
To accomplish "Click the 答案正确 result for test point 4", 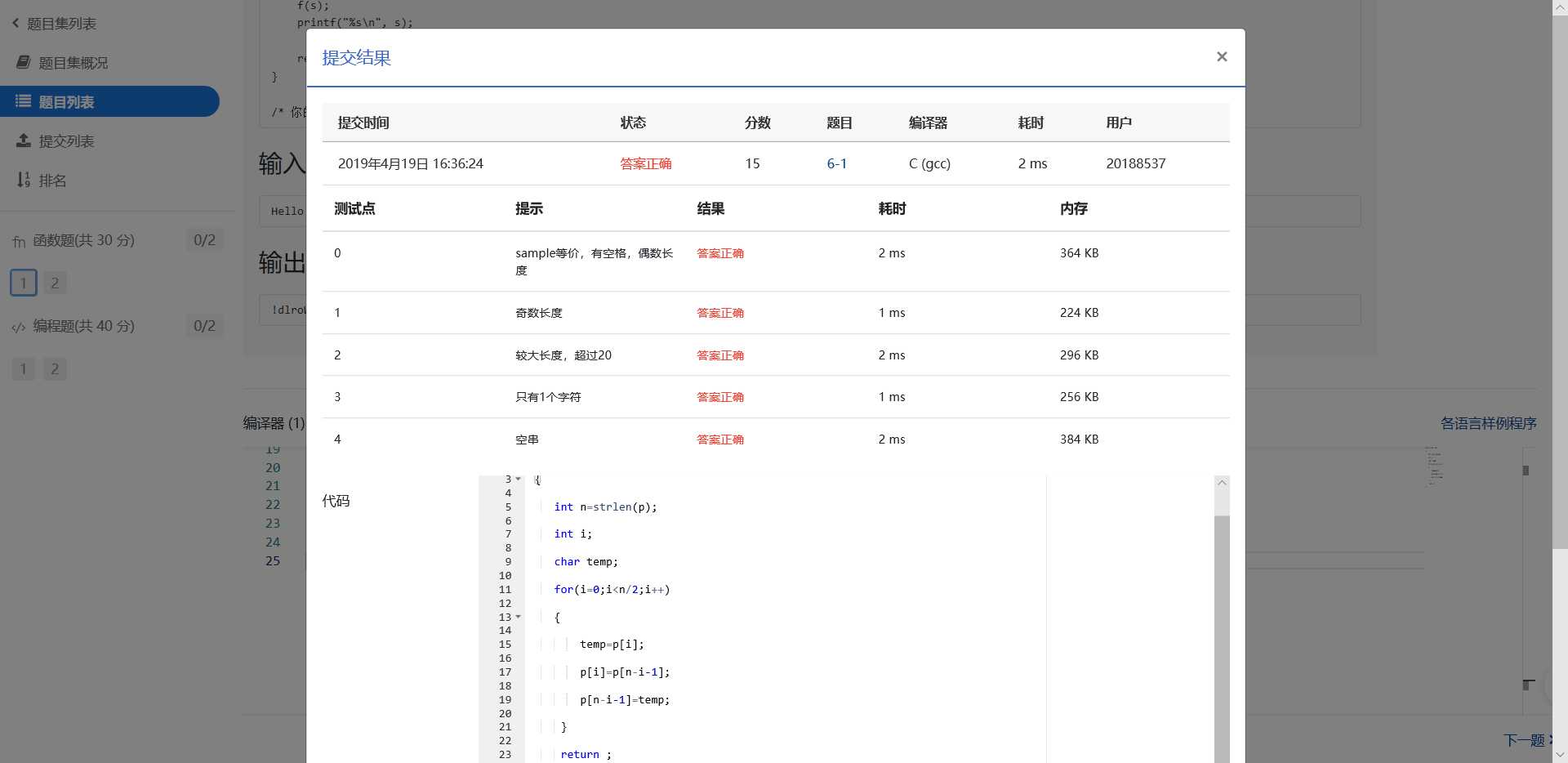I will [x=719, y=440].
